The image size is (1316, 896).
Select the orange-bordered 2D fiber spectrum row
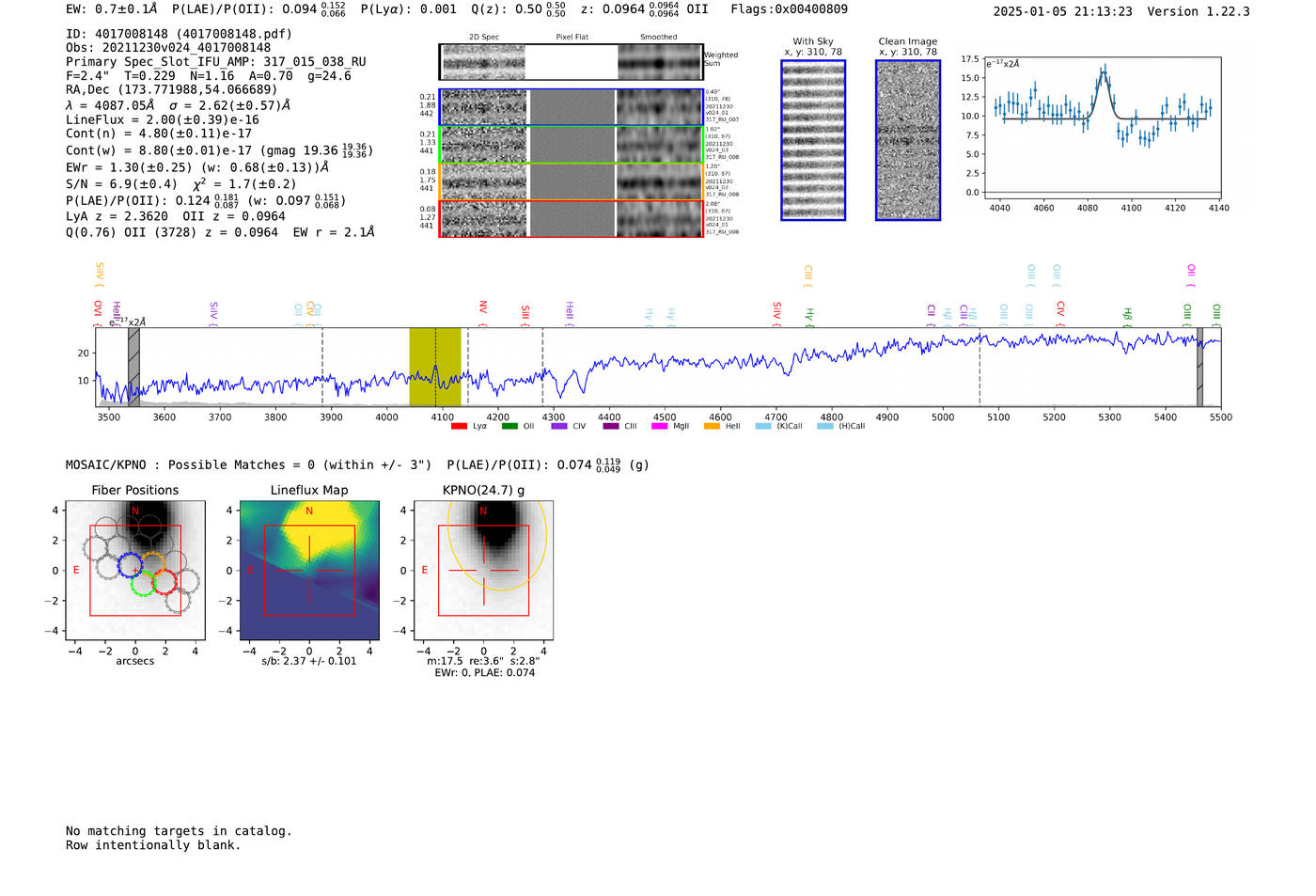tap(572, 181)
